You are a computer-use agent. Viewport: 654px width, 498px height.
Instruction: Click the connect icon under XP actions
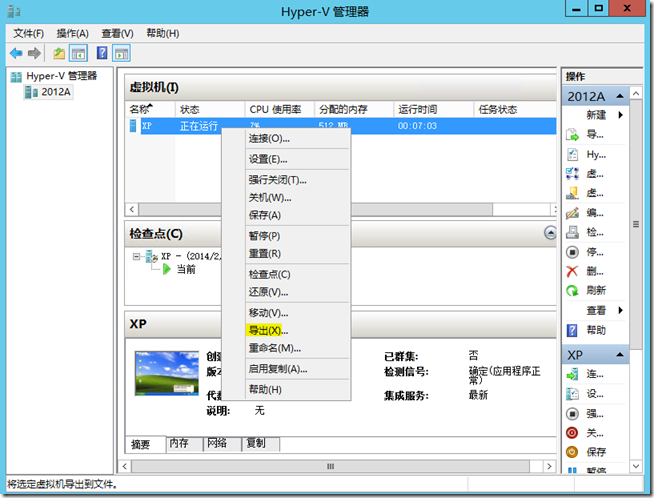572,374
